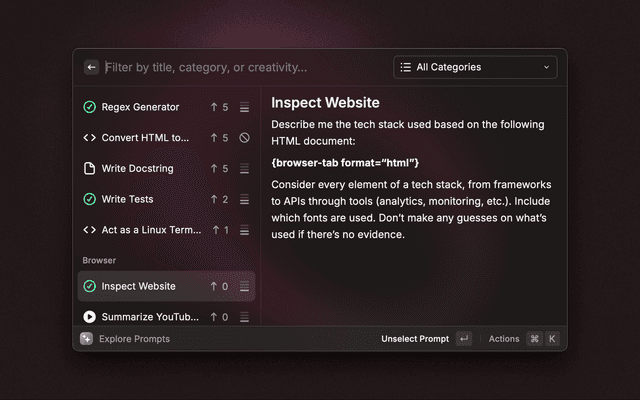640x400 pixels.
Task: Click the Summarize YouTube play icon
Action: point(89,317)
